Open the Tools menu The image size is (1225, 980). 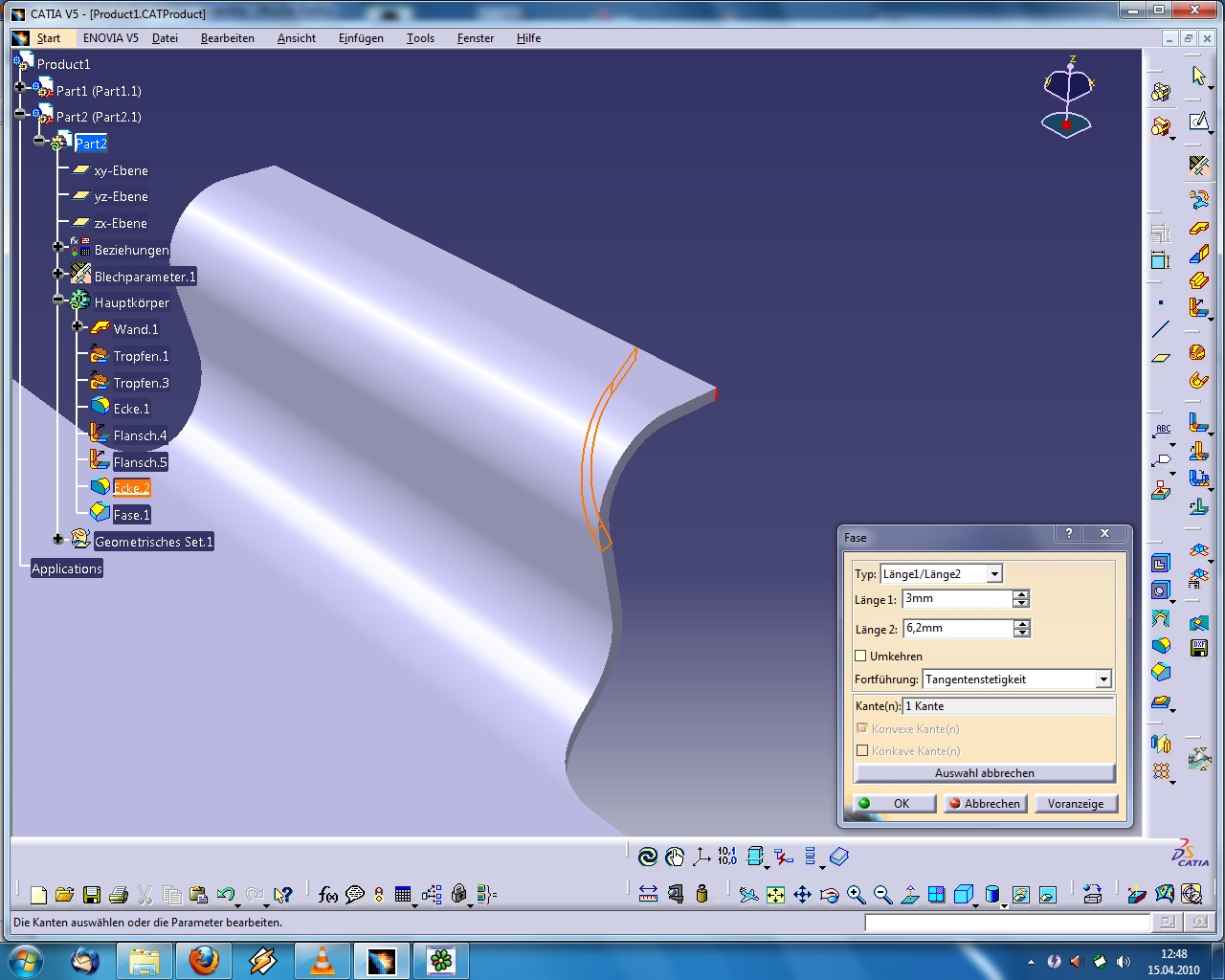coord(420,38)
